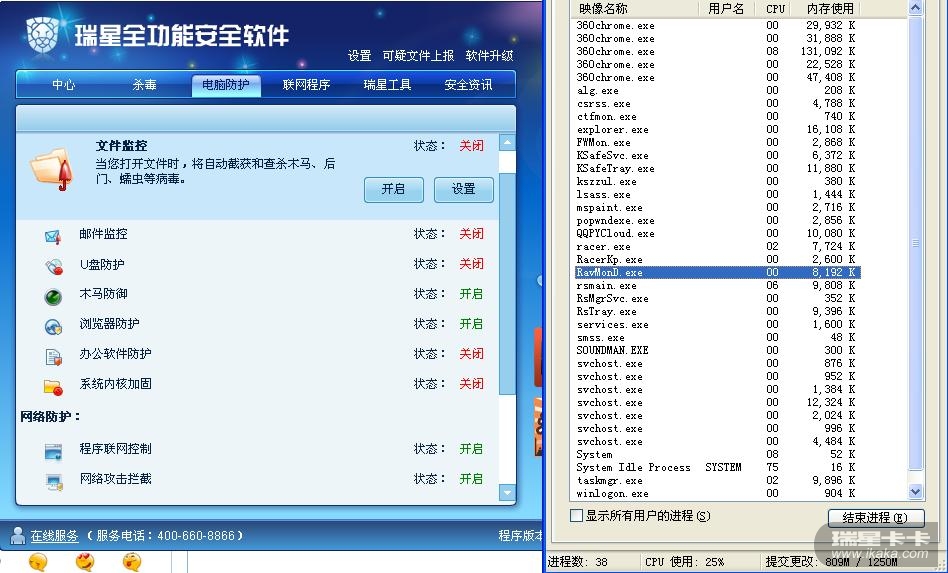
Task: Click the 文件监控 folder icon
Action: (52, 169)
